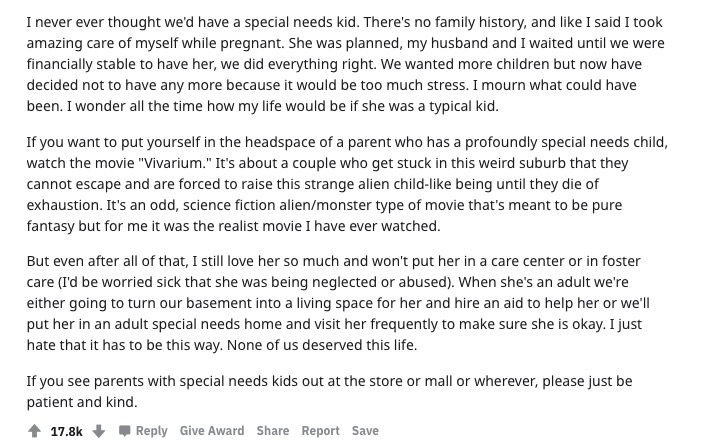Click the paragraph starting "I never ever thought"
The image size is (701, 444).
tap(346, 64)
